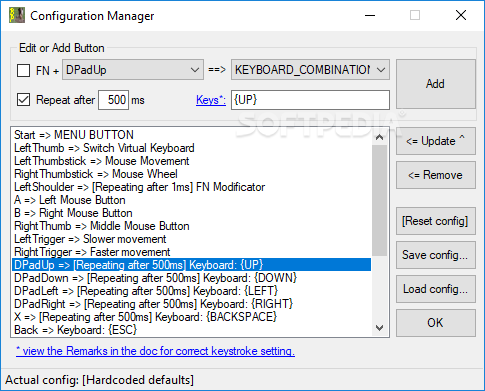Click the list's vertical scrollbar thumb

pyautogui.click(x=379, y=201)
